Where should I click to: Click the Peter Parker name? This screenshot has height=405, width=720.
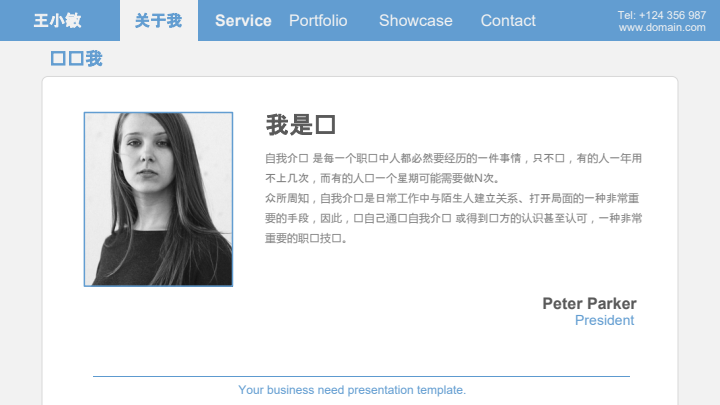589,304
